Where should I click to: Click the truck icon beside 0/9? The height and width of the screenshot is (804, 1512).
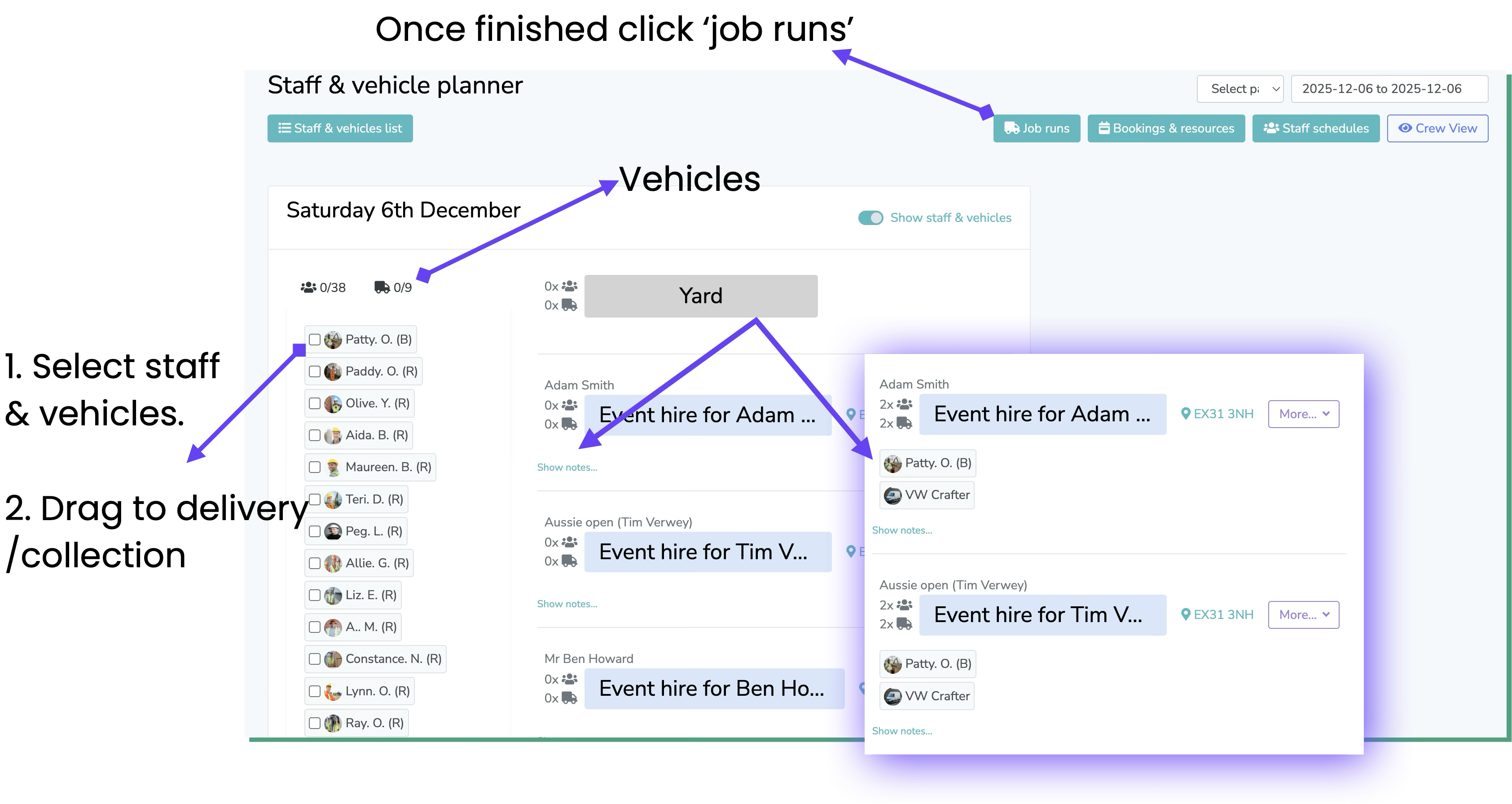pyautogui.click(x=382, y=287)
